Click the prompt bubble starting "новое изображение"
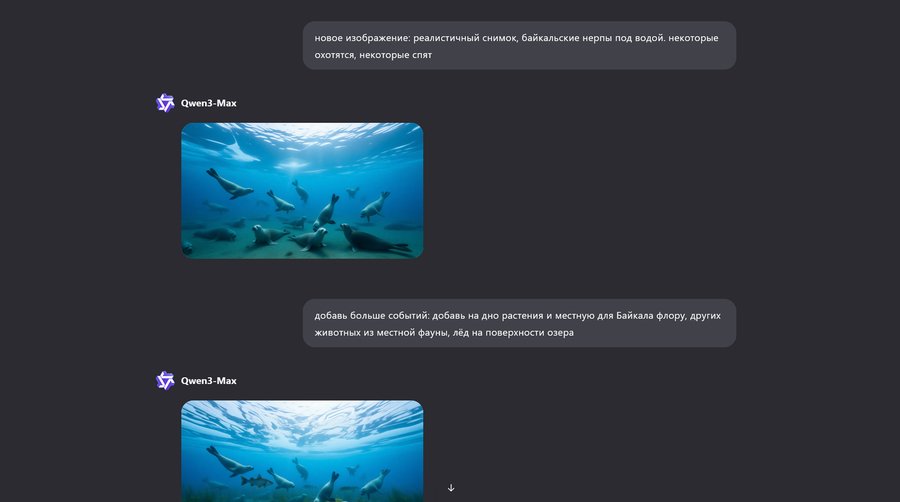 [x=519, y=46]
